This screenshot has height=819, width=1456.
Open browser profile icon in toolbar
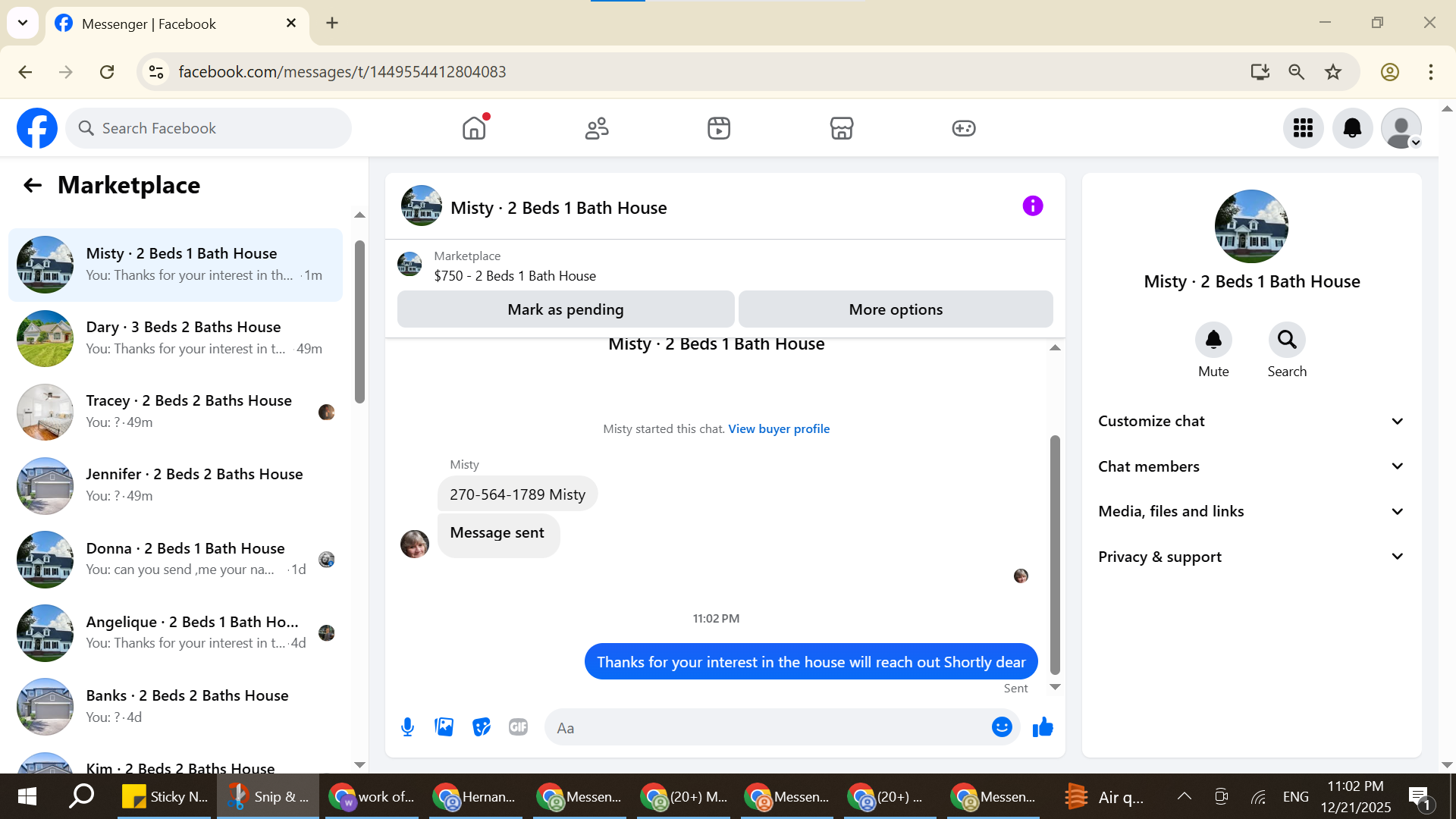[x=1389, y=72]
